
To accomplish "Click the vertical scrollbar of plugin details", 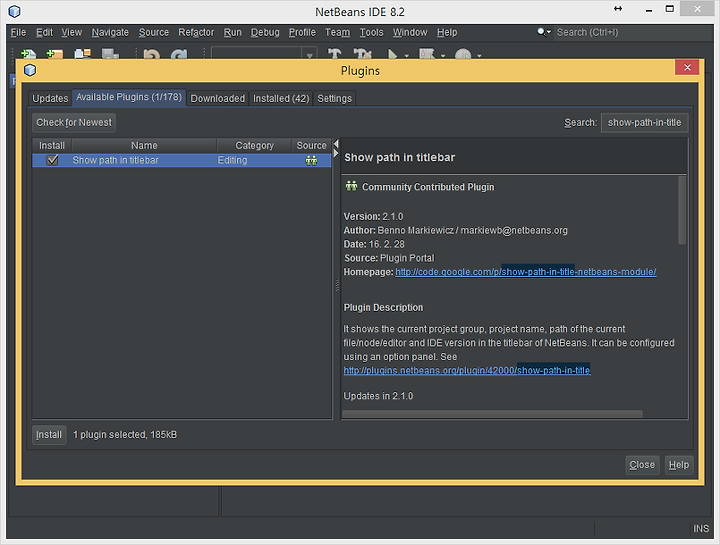I will [x=682, y=210].
